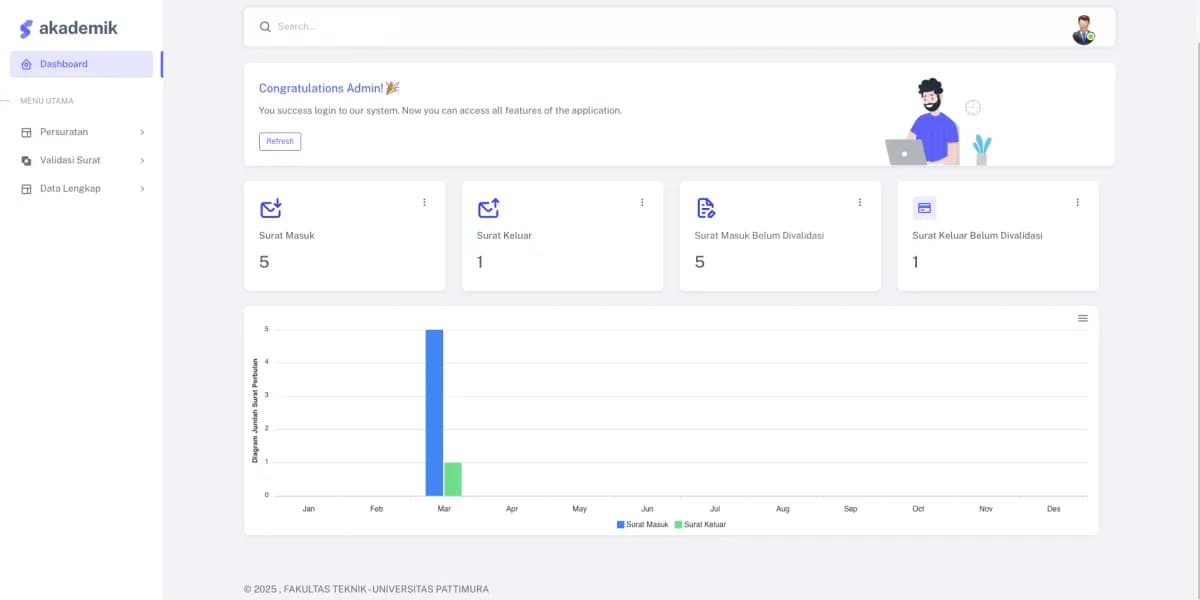Screen dimensions: 1200x600
Task: Click the Validasi Surat sidebar icon
Action: click(27, 160)
